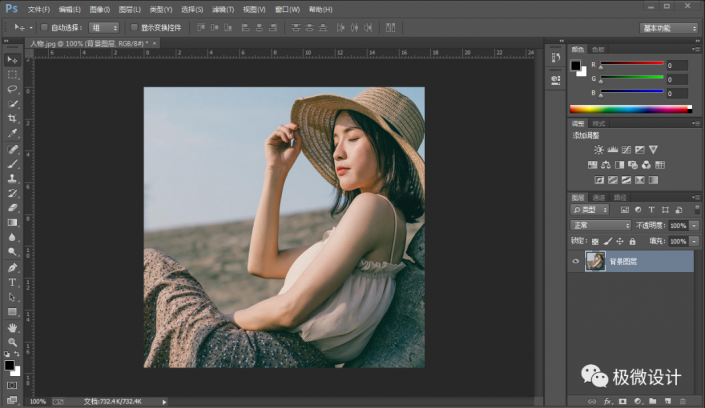The image size is (705, 408).
Task: Choose the Hand tool
Action: (13, 327)
